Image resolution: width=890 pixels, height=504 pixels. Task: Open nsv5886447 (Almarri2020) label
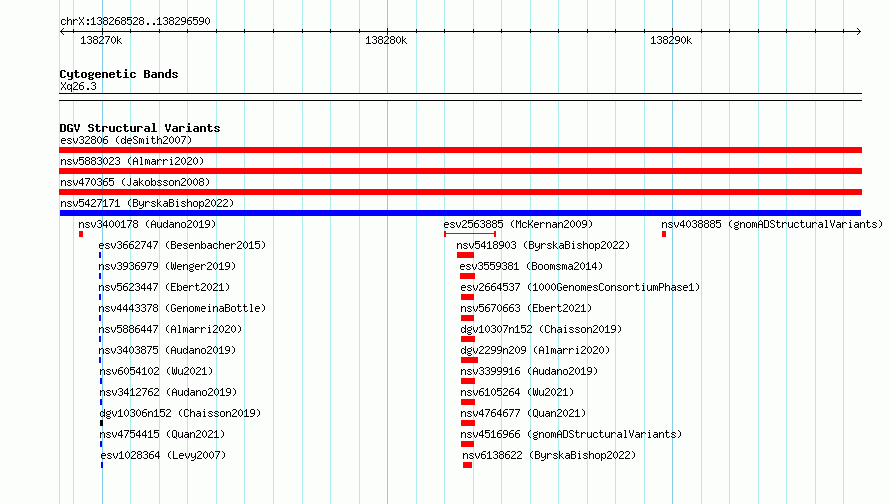tap(170, 329)
